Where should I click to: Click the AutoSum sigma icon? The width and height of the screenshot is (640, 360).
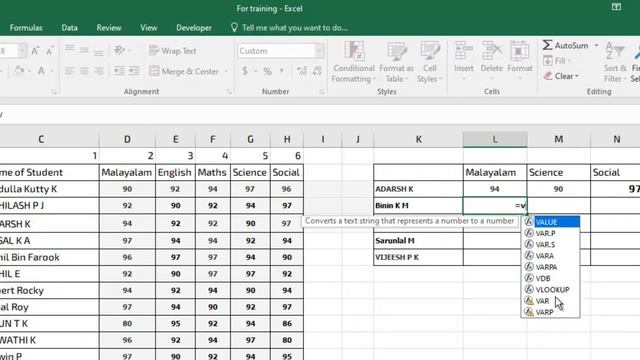[547, 45]
